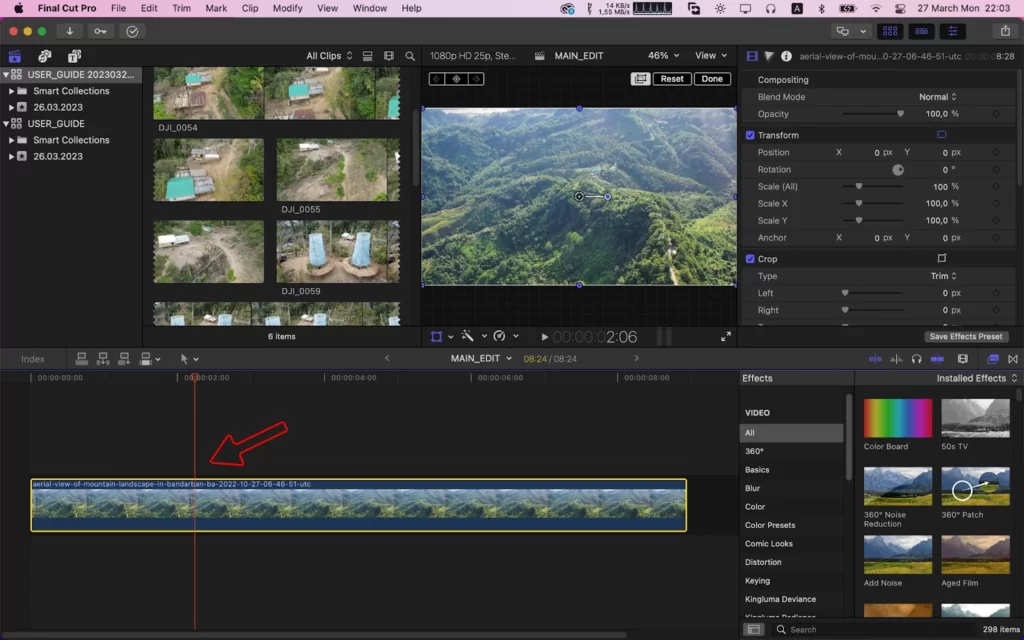Screen dimensions: 1024x640
Task: Show the titles and generators sidebar icon
Action: click(x=74, y=56)
